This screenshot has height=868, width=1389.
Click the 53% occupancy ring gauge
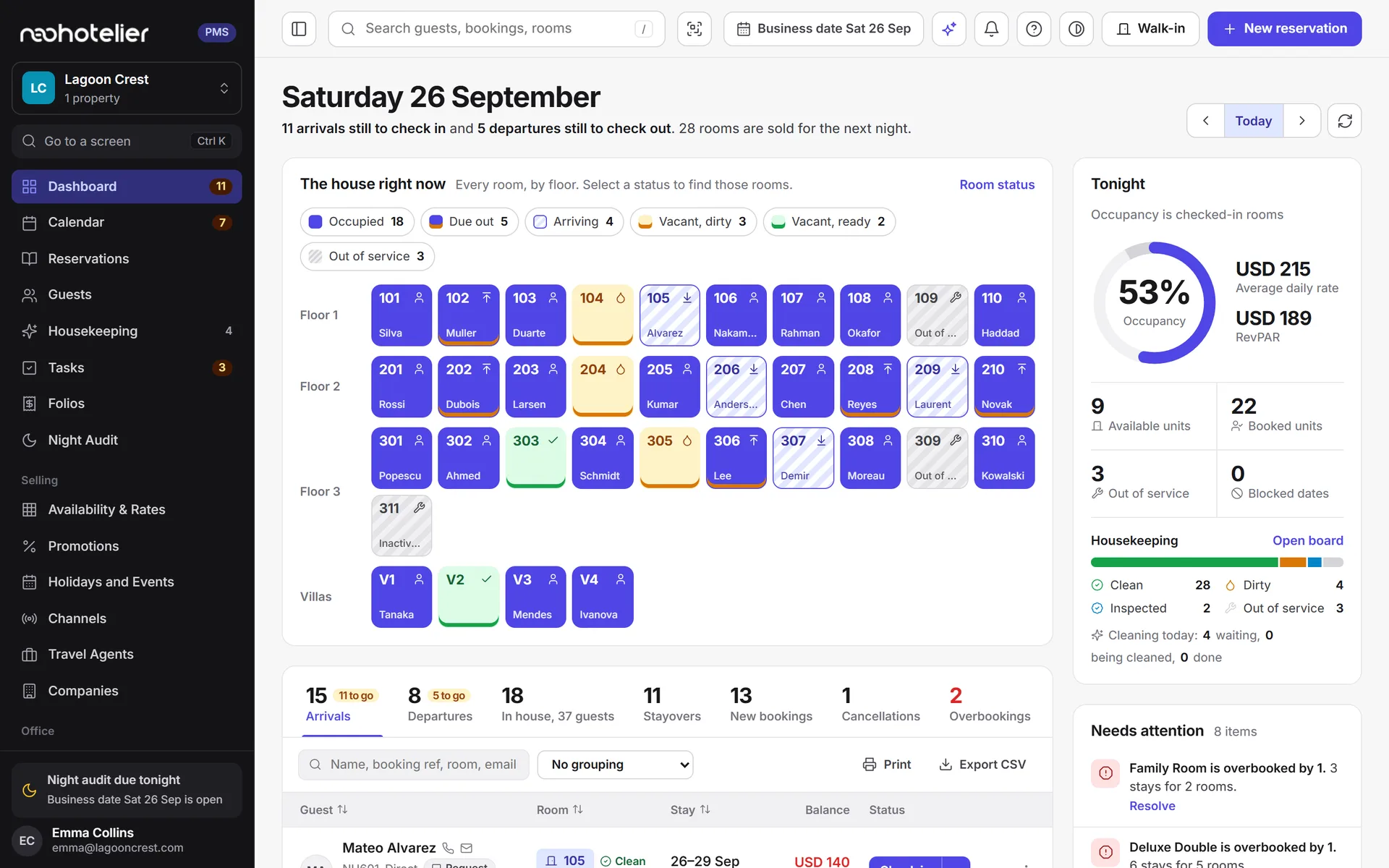1154,302
